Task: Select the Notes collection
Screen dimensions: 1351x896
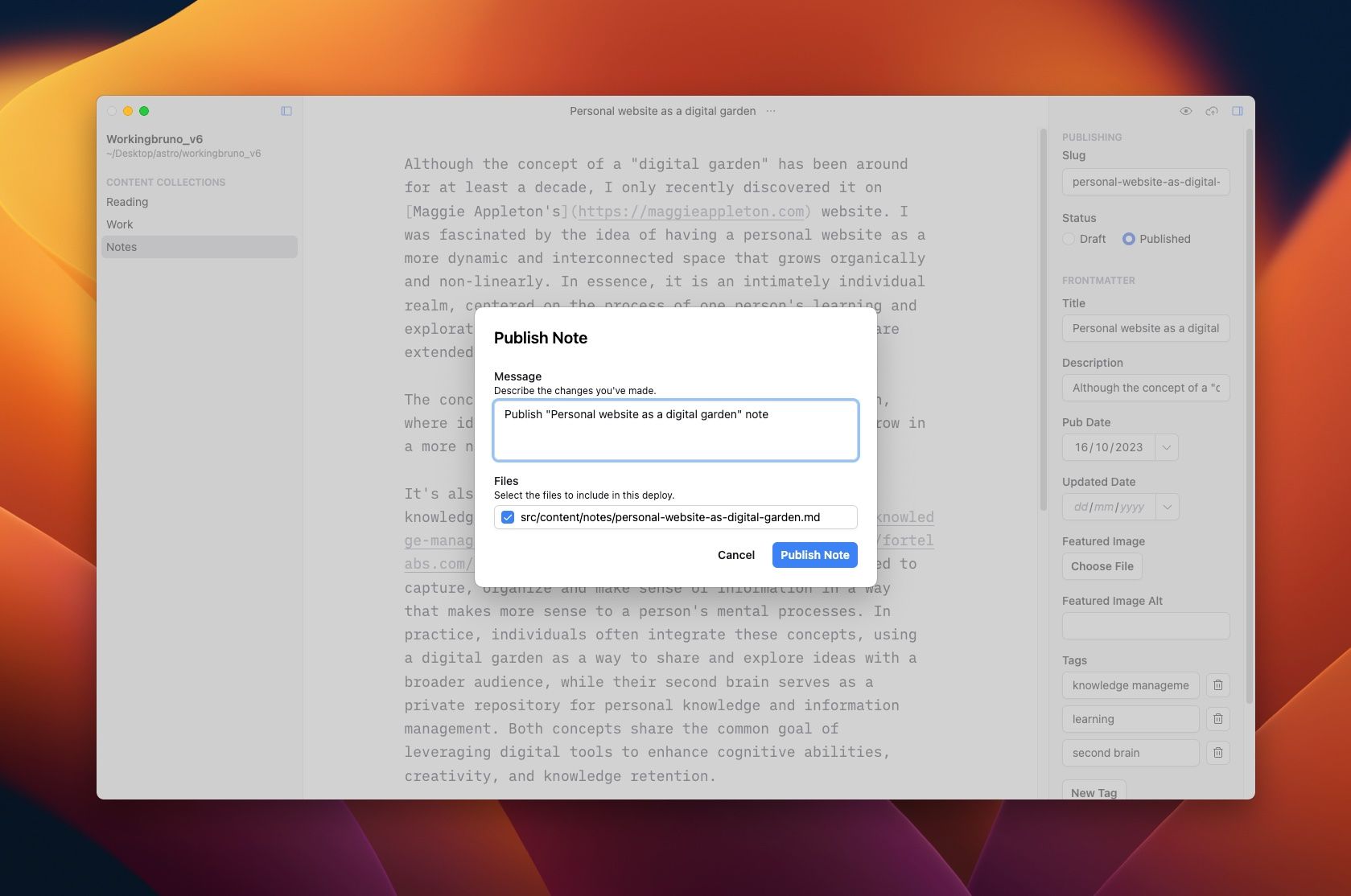Action: (200, 247)
